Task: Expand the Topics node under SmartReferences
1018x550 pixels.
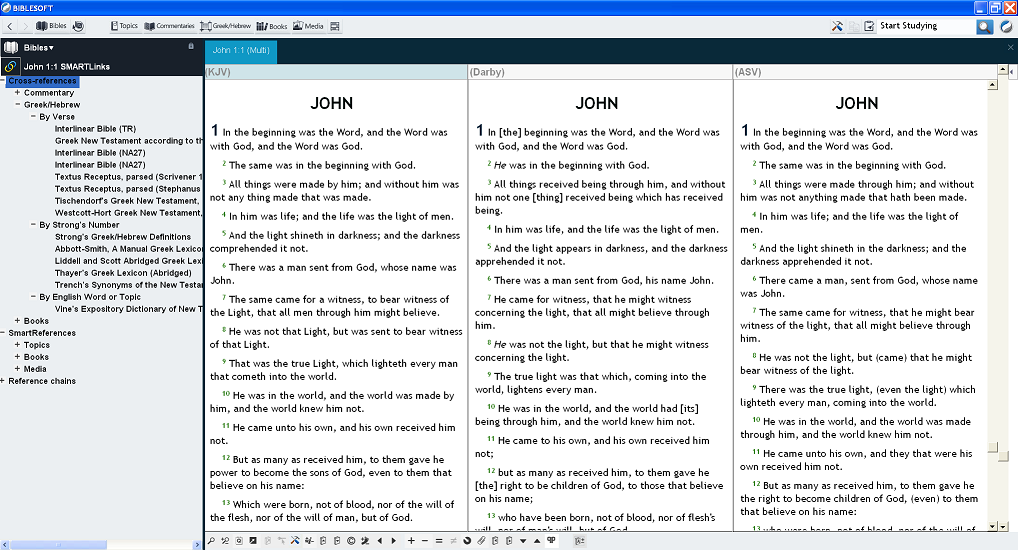Action: click(x=18, y=345)
